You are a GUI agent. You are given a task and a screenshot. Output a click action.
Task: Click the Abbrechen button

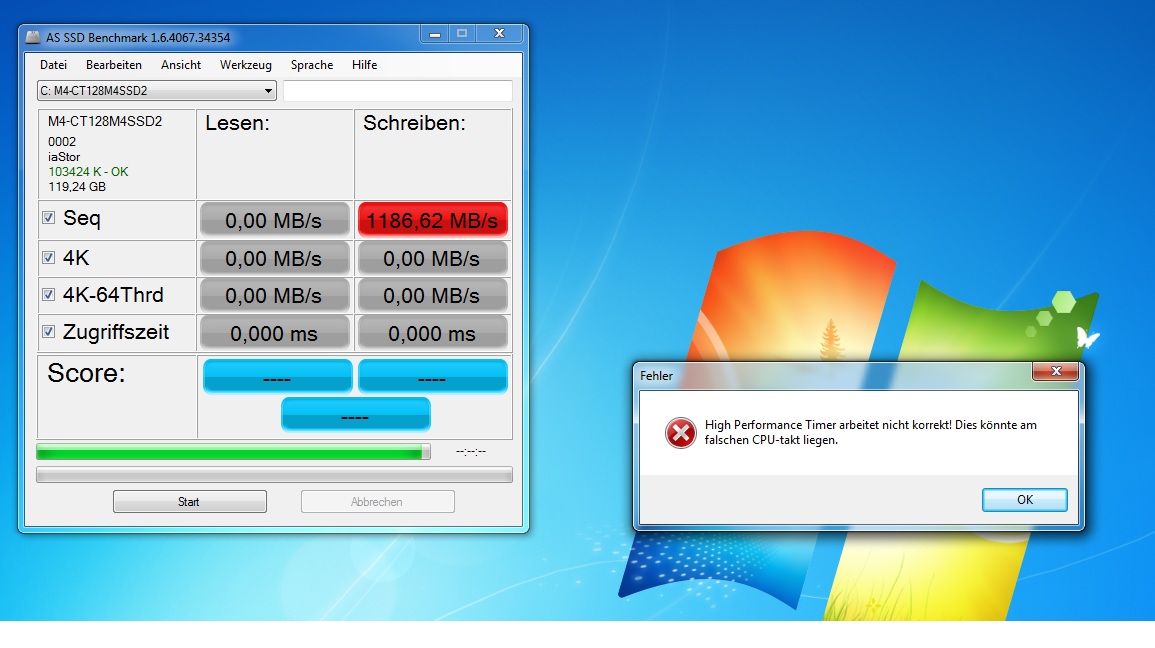point(377,501)
